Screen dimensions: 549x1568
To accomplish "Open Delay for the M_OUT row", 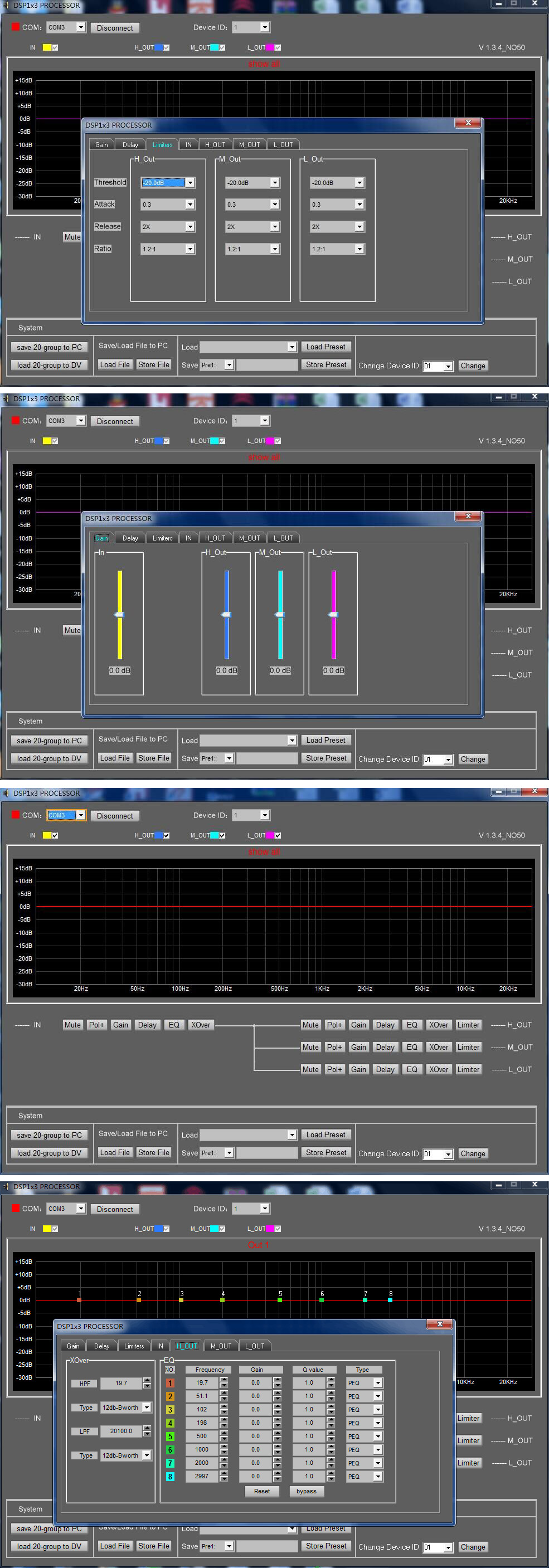I will click(385, 1047).
